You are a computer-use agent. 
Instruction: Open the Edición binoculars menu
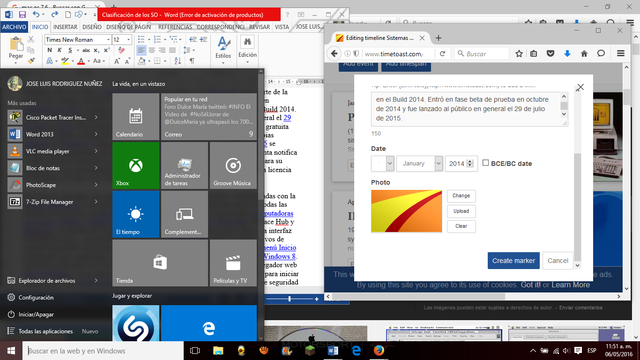pyautogui.click(x=247, y=49)
